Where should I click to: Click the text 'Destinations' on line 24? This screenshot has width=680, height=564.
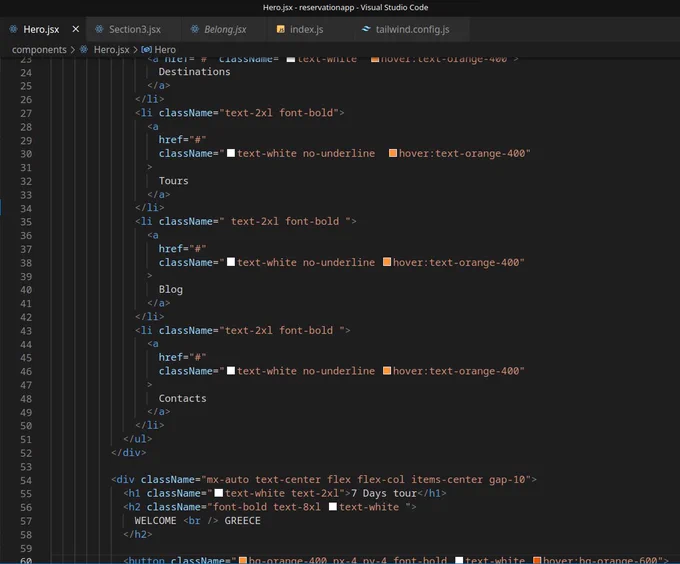tap(194, 72)
